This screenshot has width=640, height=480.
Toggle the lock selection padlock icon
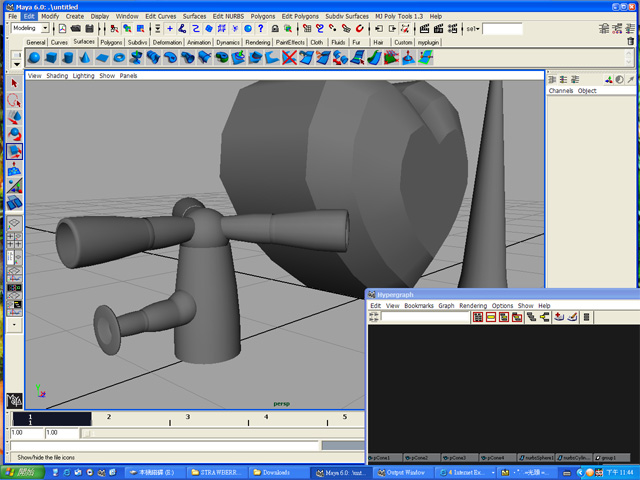click(275, 29)
